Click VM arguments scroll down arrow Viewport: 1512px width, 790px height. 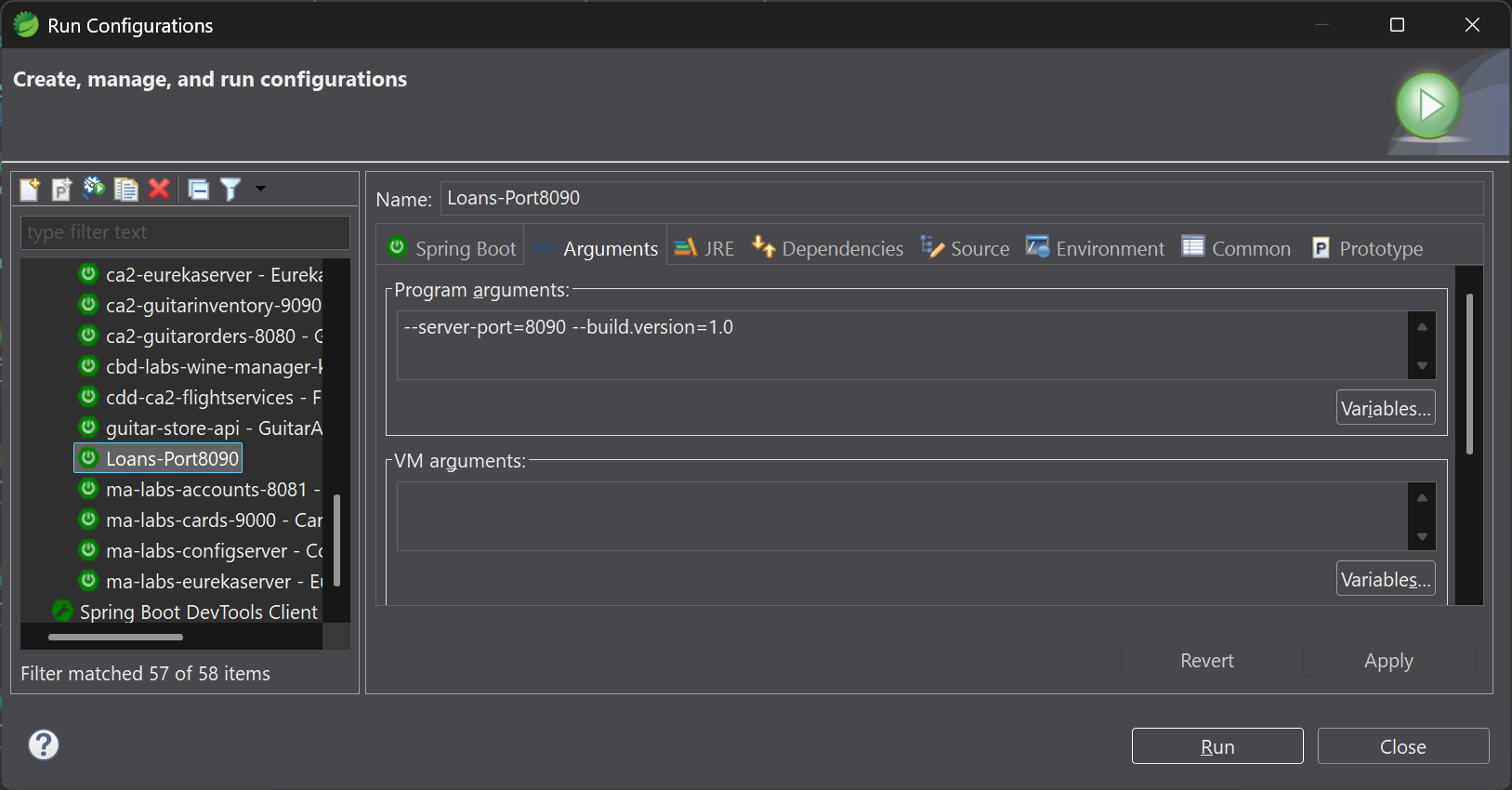(x=1422, y=536)
